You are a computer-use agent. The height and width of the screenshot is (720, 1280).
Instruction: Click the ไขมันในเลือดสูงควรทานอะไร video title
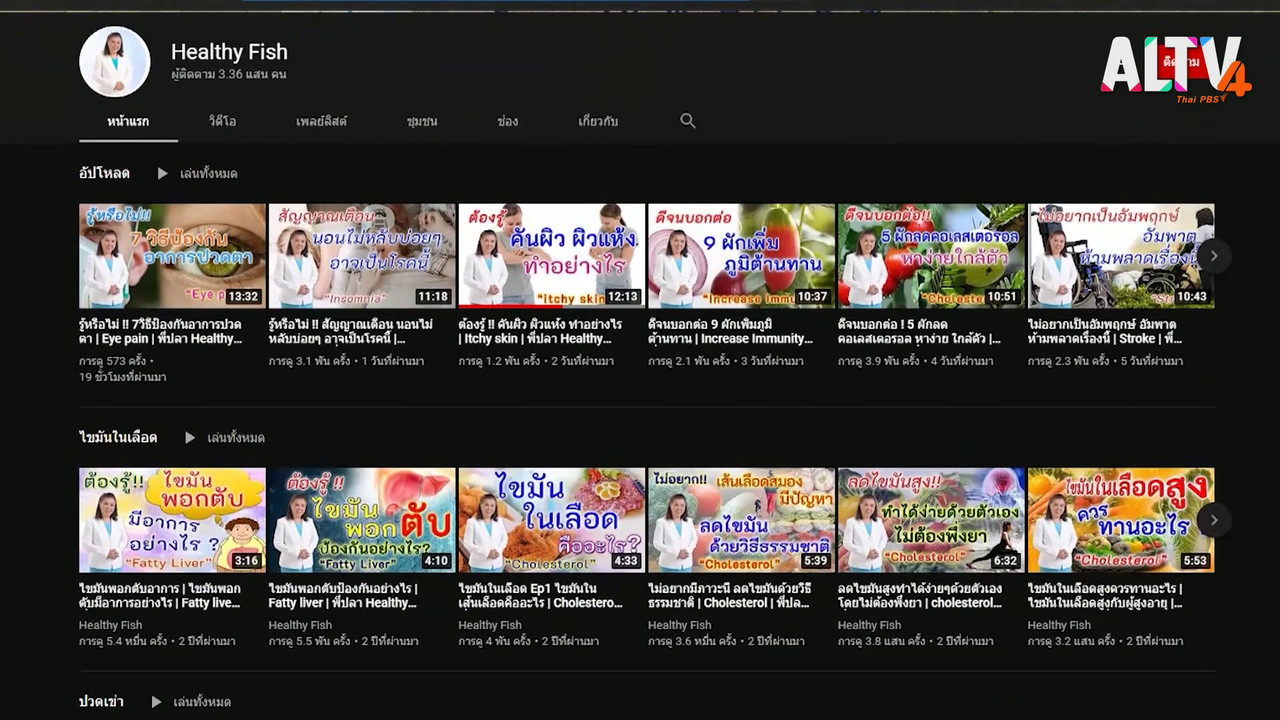pos(1106,596)
